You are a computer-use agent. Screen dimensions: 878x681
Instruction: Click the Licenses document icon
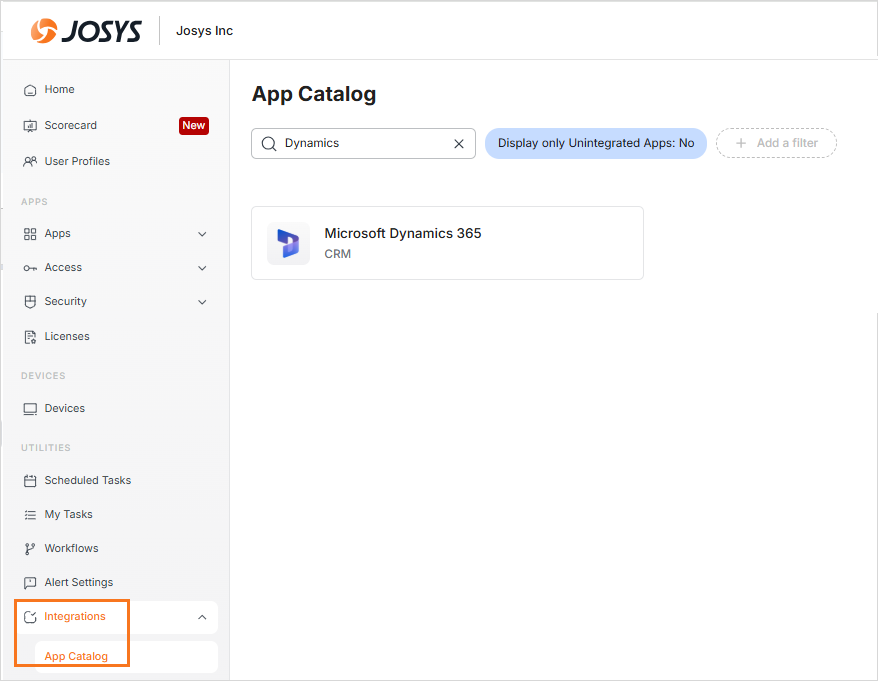click(x=30, y=337)
